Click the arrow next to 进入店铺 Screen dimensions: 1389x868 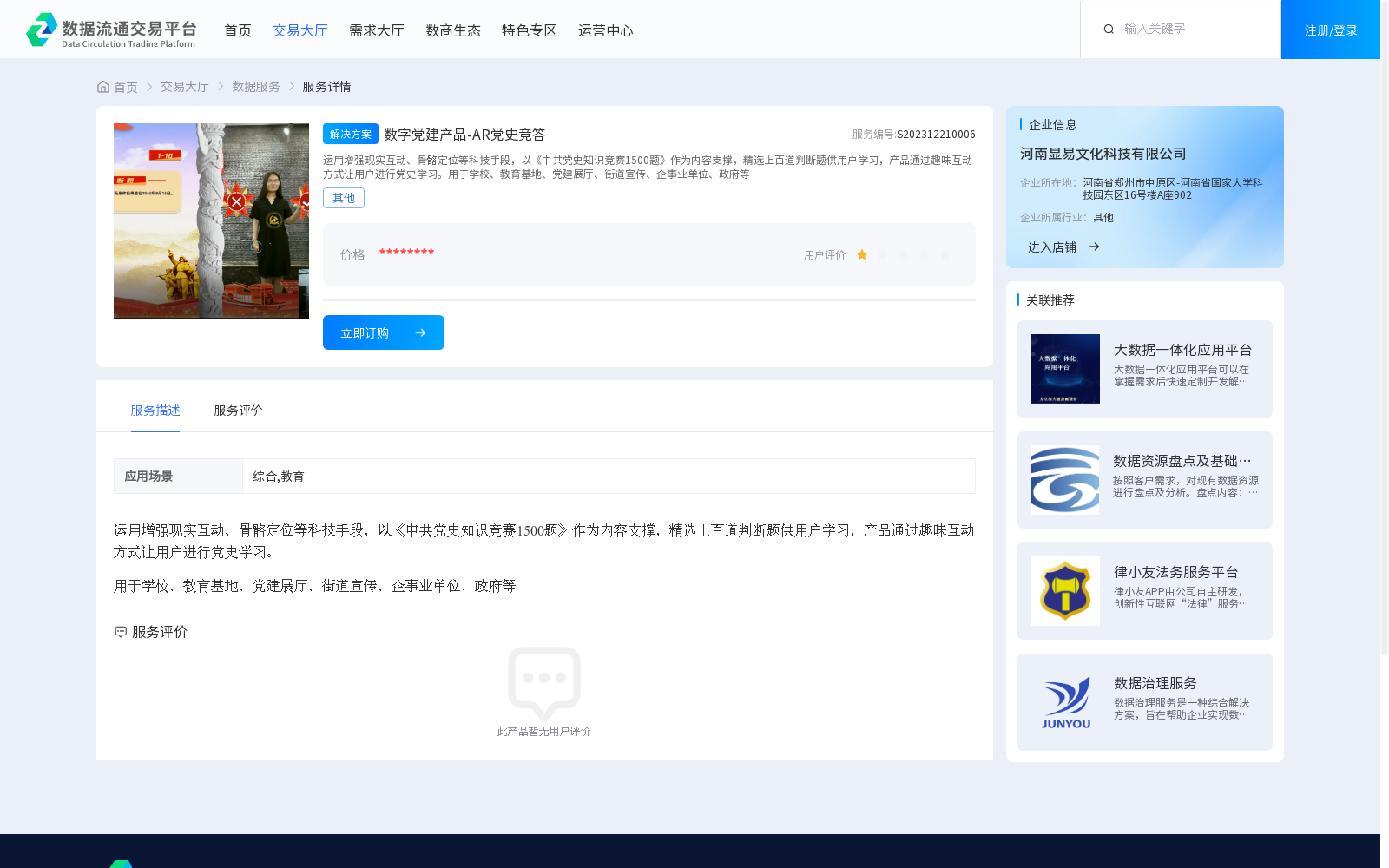tap(1094, 247)
